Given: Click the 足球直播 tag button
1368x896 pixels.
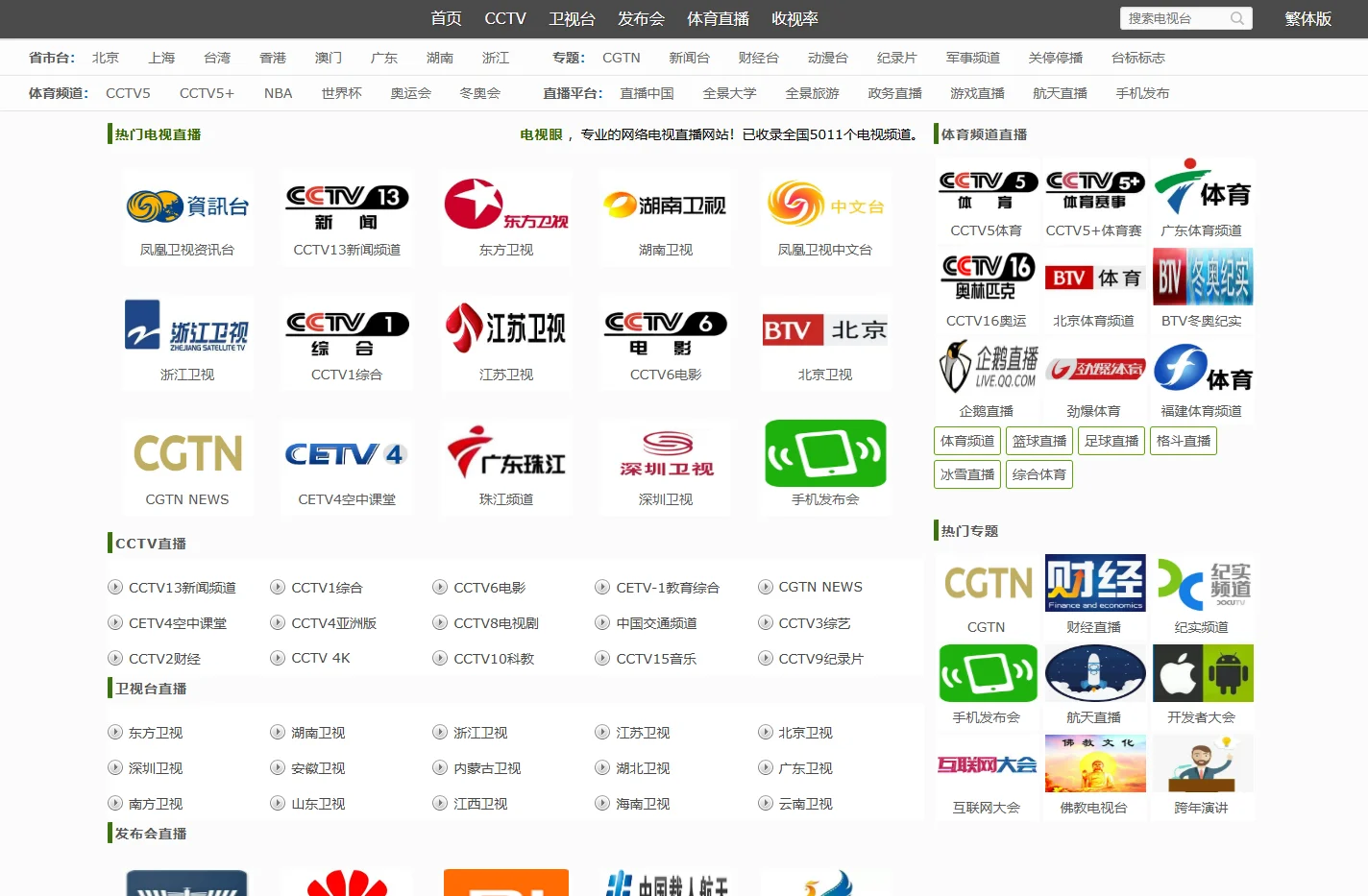Looking at the screenshot, I should tap(1111, 441).
